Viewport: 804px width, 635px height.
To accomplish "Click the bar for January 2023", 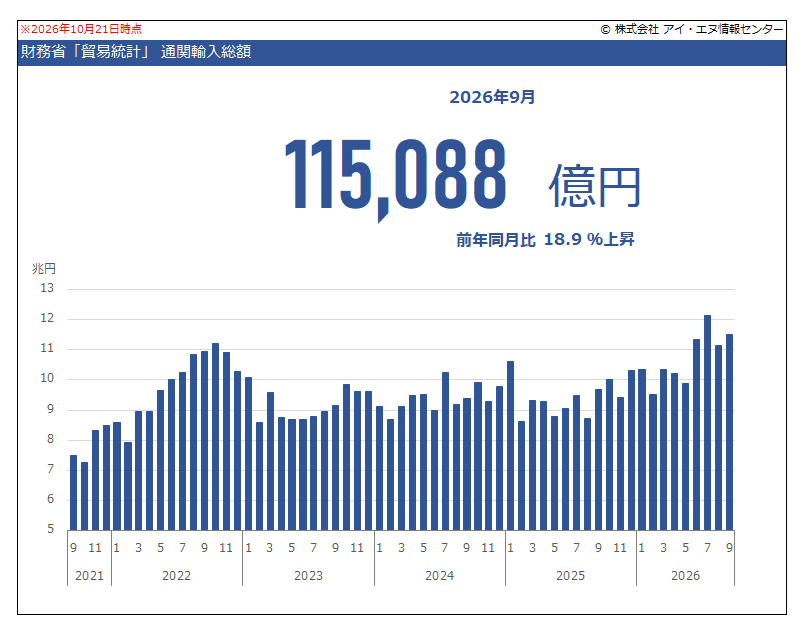I will click(x=249, y=454).
